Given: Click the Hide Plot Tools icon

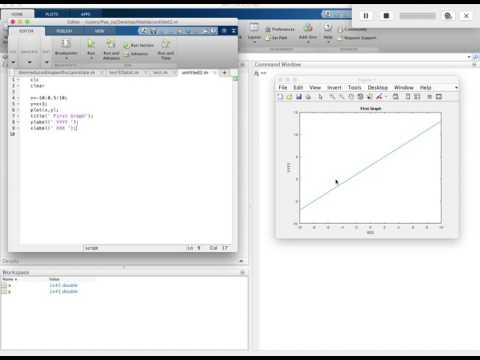Looking at the screenshot, I should click(430, 97).
